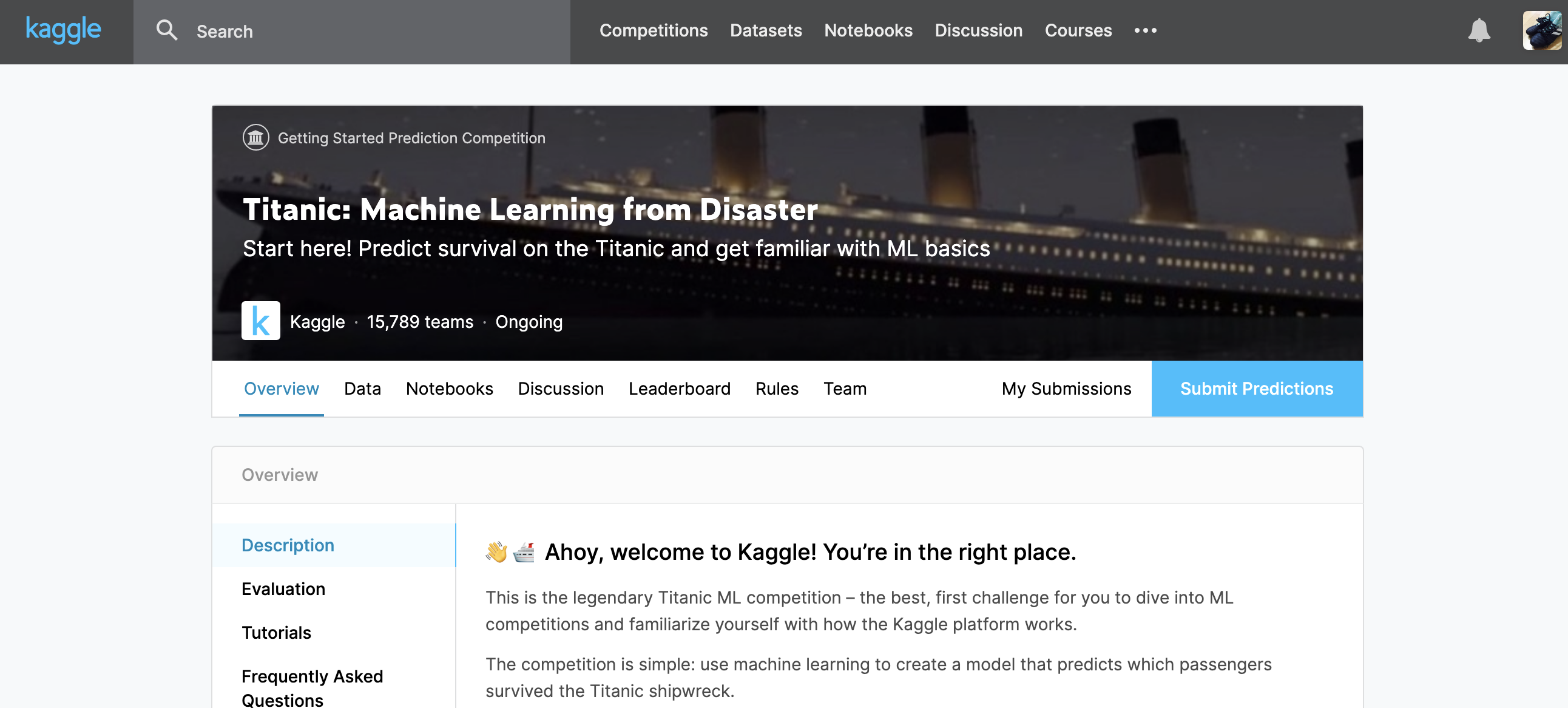Screen dimensions: 1568x708
Task: Click the Submit Predictions button
Action: (1255, 388)
